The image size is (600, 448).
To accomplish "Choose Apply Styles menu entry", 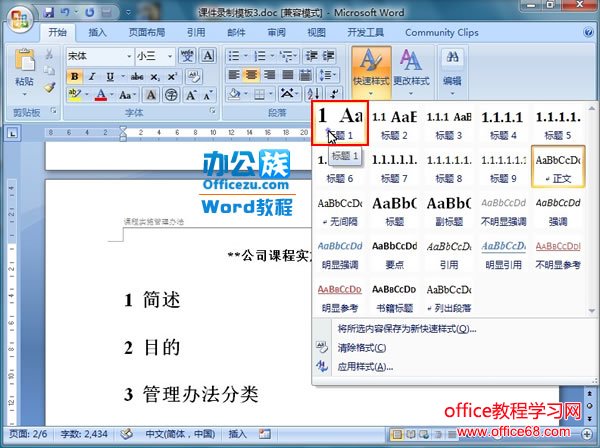I will tap(365, 367).
